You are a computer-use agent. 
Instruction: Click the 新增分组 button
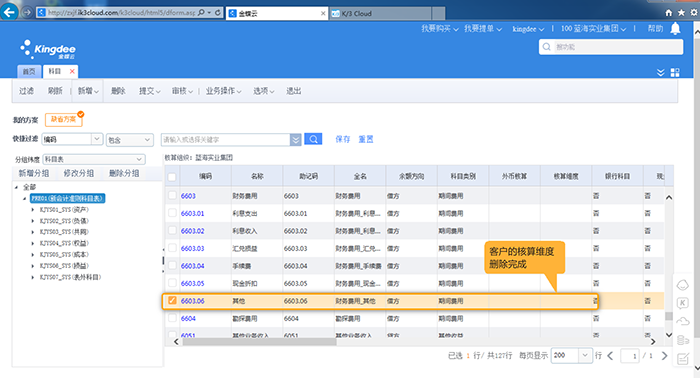(x=33, y=174)
